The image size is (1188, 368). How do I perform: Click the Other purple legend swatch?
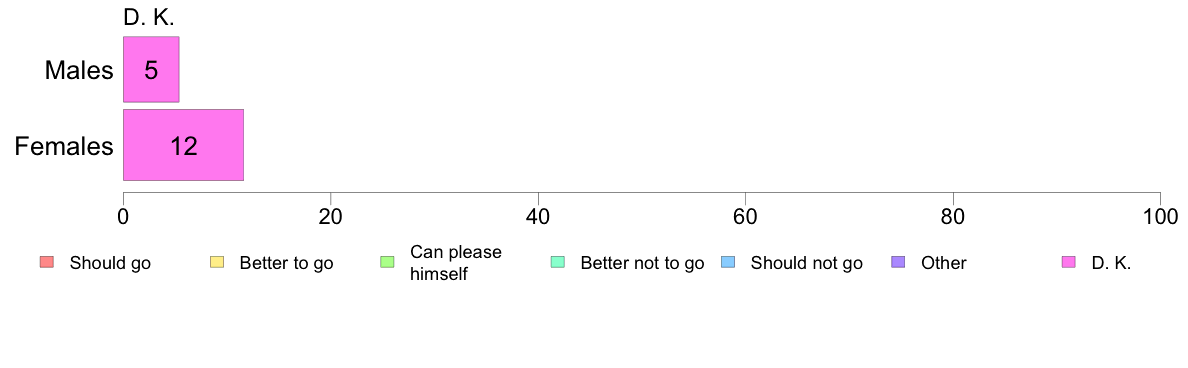pyautogui.click(x=899, y=263)
